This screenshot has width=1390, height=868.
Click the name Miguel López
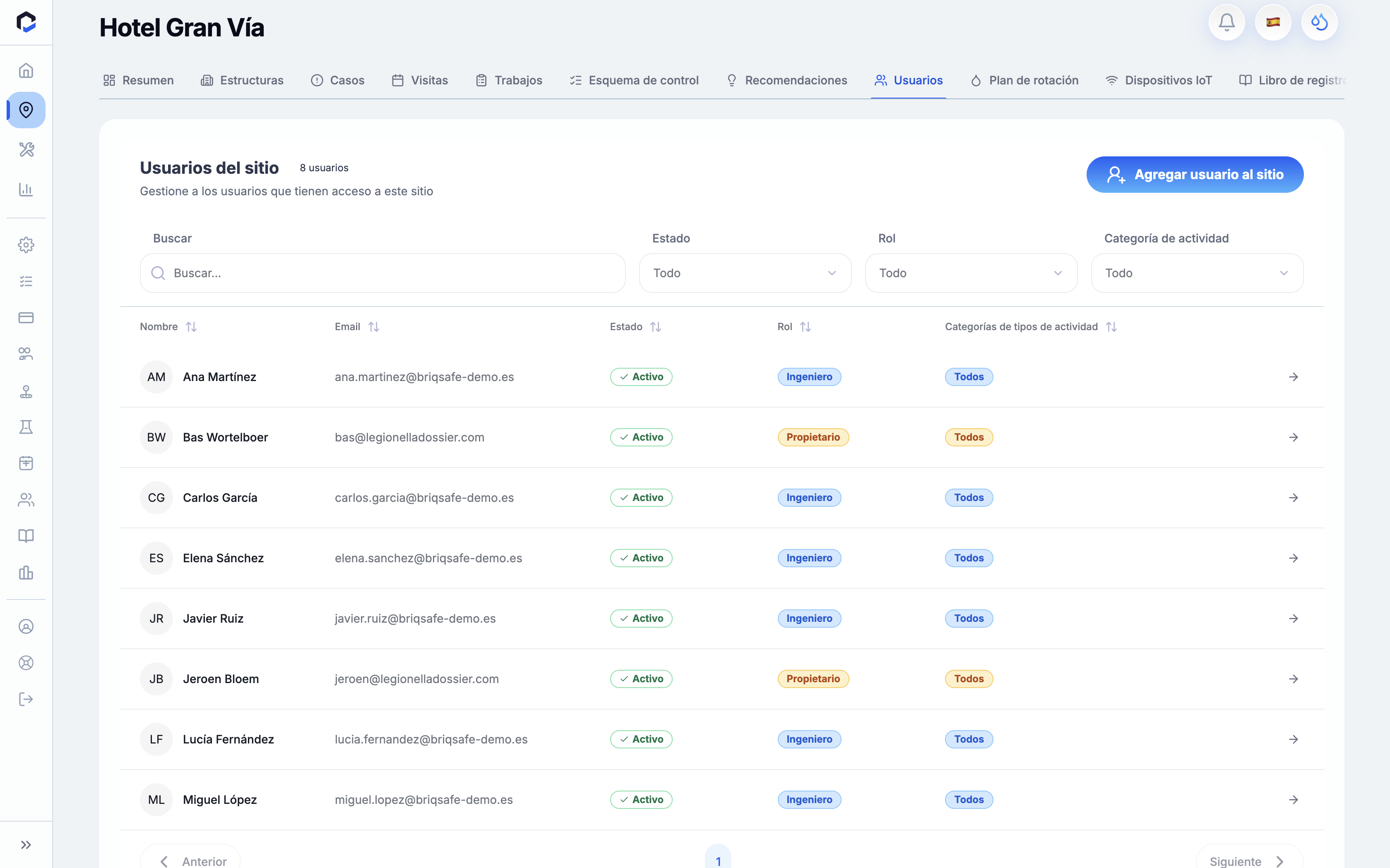[x=220, y=800]
